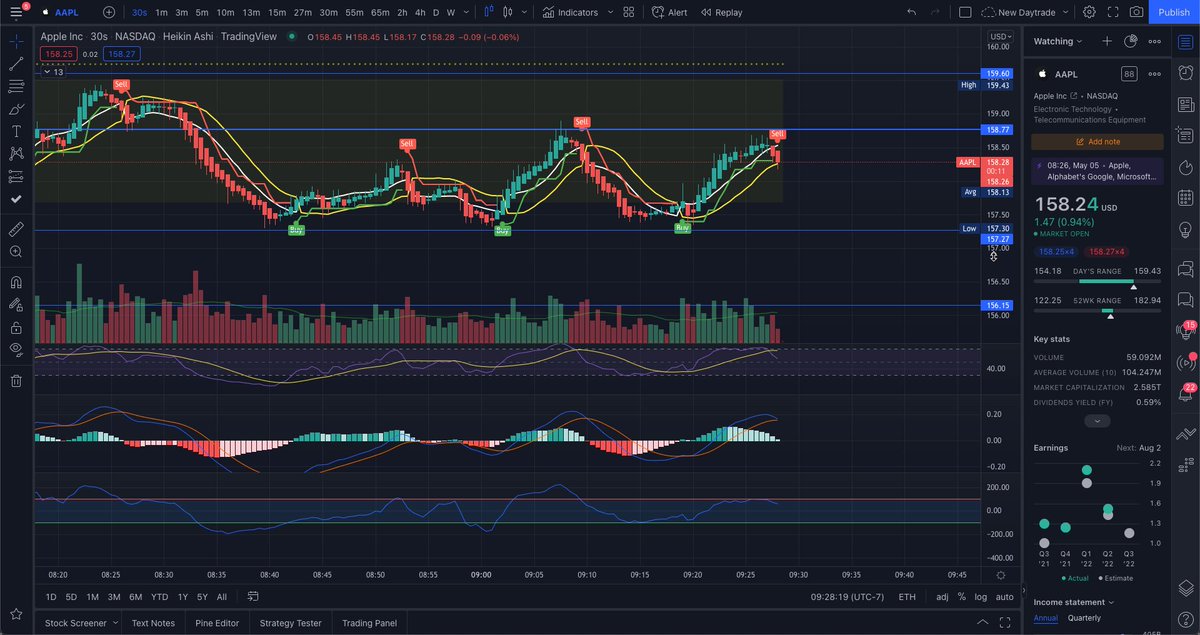Image resolution: width=1200 pixels, height=635 pixels.
Task: Expand the chart style dropdown arrow
Action: tap(524, 12)
